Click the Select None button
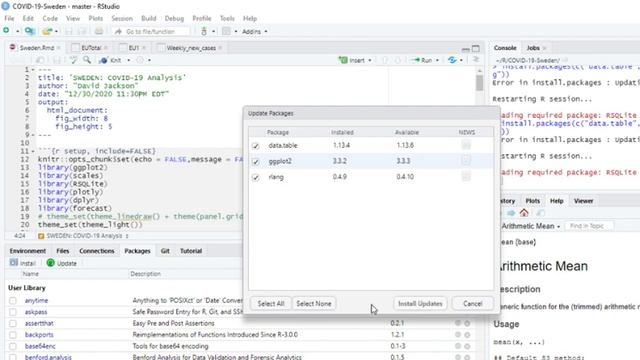The image size is (640, 360). 313,304
